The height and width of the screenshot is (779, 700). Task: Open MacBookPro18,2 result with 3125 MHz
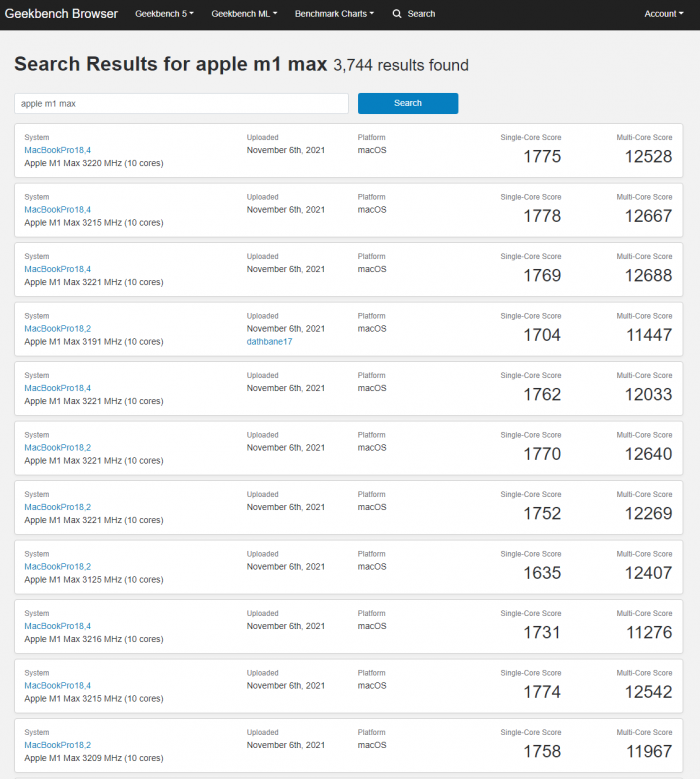tap(58, 566)
